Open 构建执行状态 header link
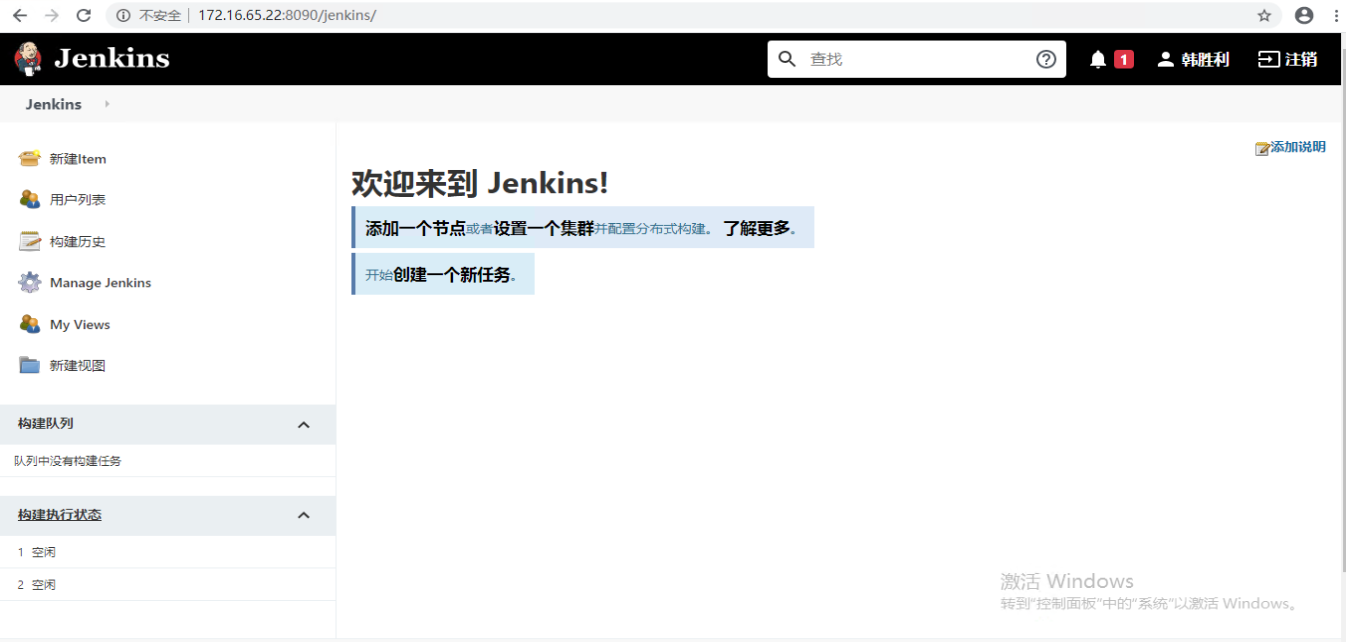 click(x=59, y=515)
